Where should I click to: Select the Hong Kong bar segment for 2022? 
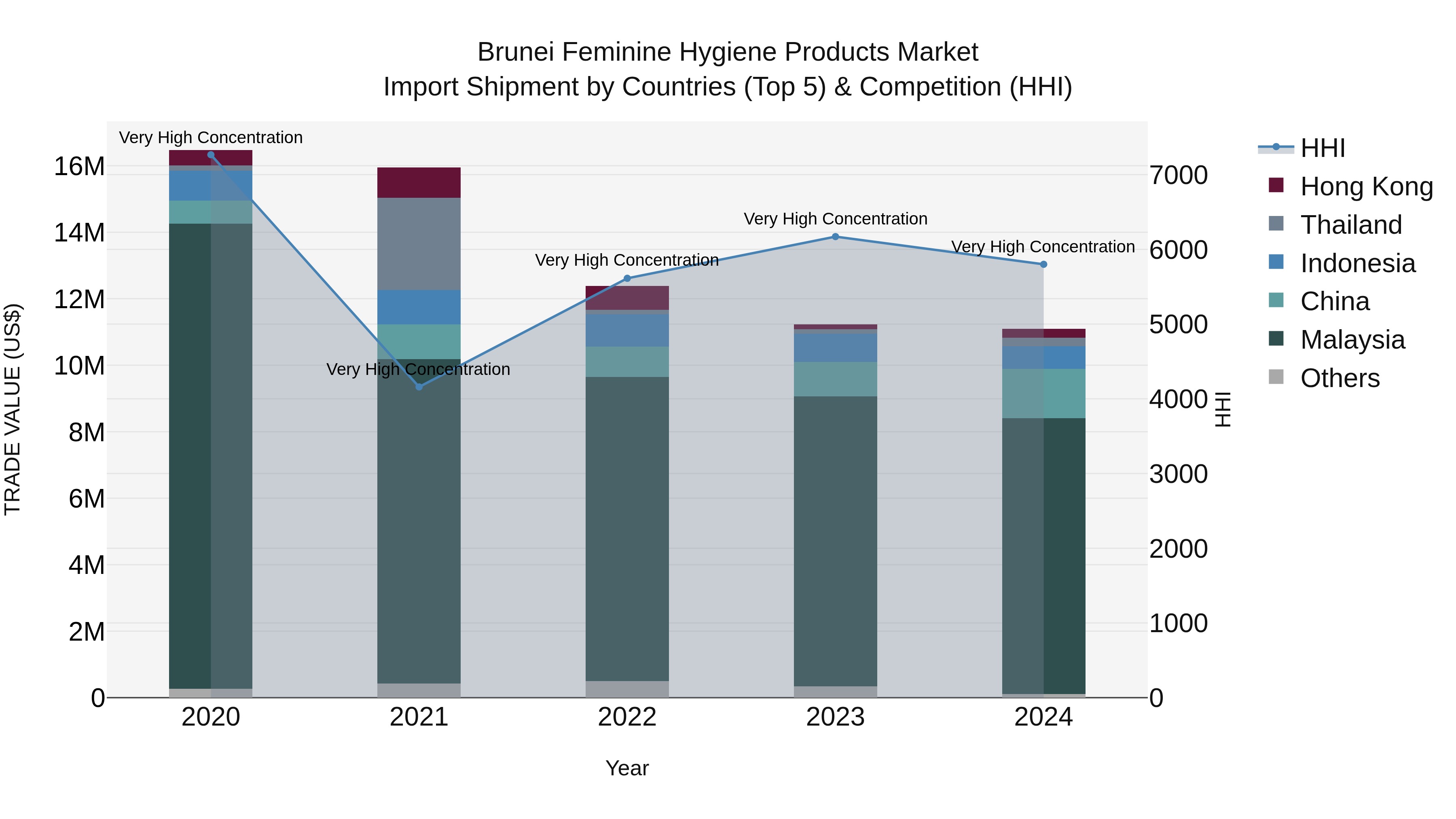627,298
